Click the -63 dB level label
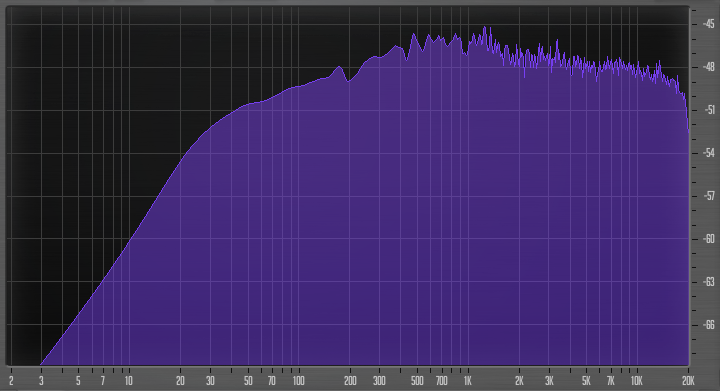The height and width of the screenshot is (391, 720). tap(709, 282)
